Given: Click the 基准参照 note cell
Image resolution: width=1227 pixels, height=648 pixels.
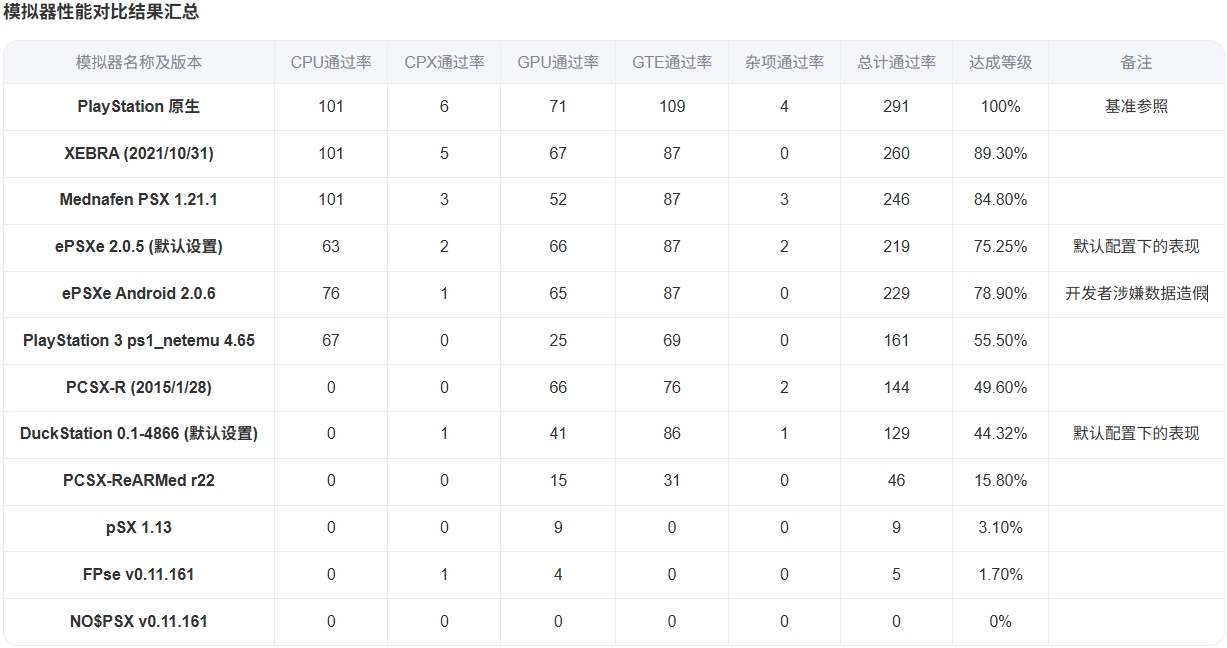Looking at the screenshot, I should (x=1136, y=106).
